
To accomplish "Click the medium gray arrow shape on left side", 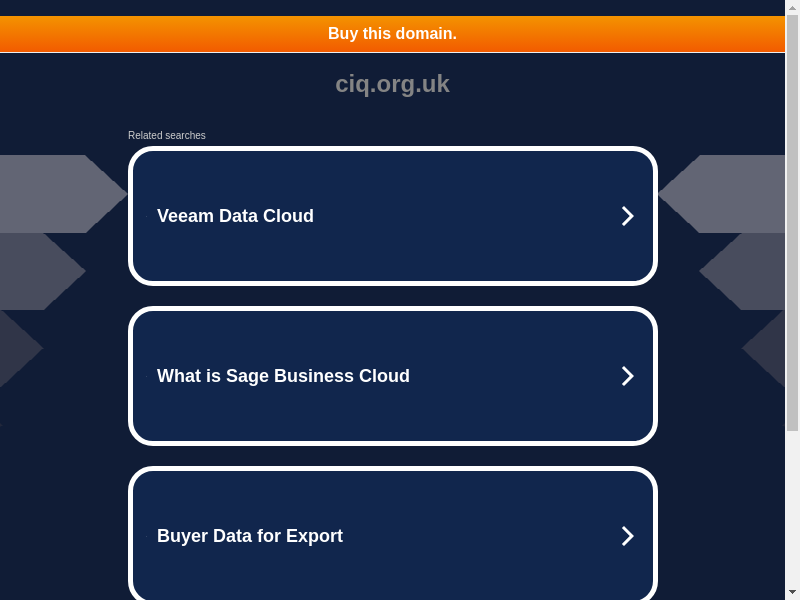I will point(35,272).
